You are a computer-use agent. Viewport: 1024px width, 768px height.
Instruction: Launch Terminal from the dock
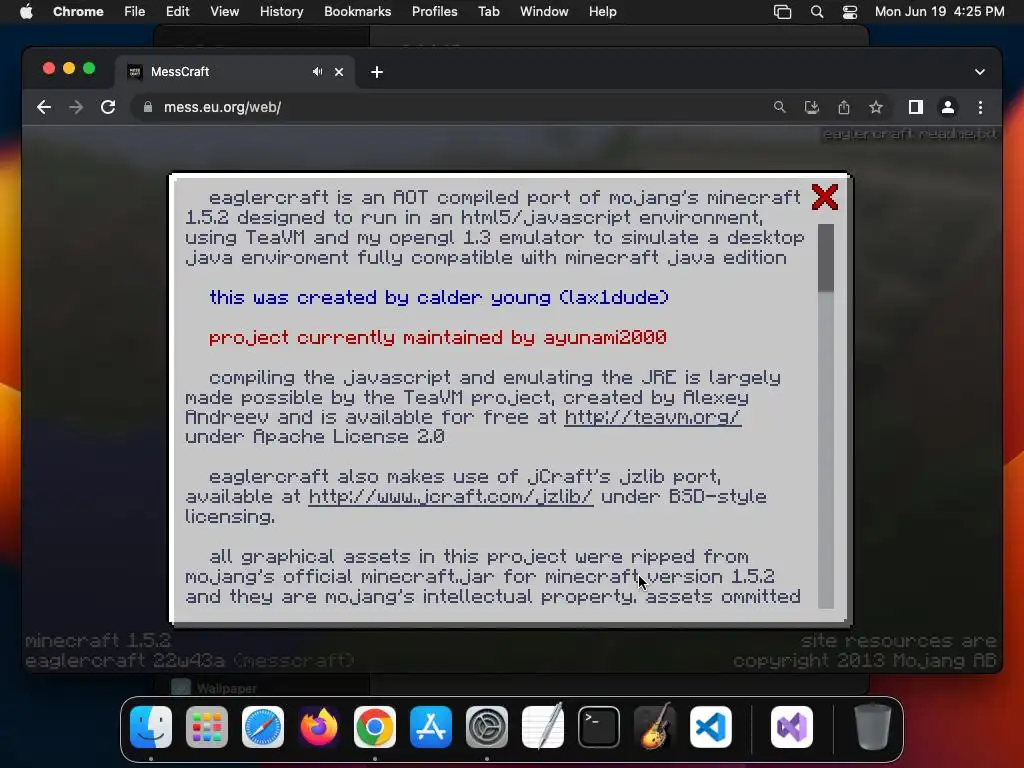point(599,727)
